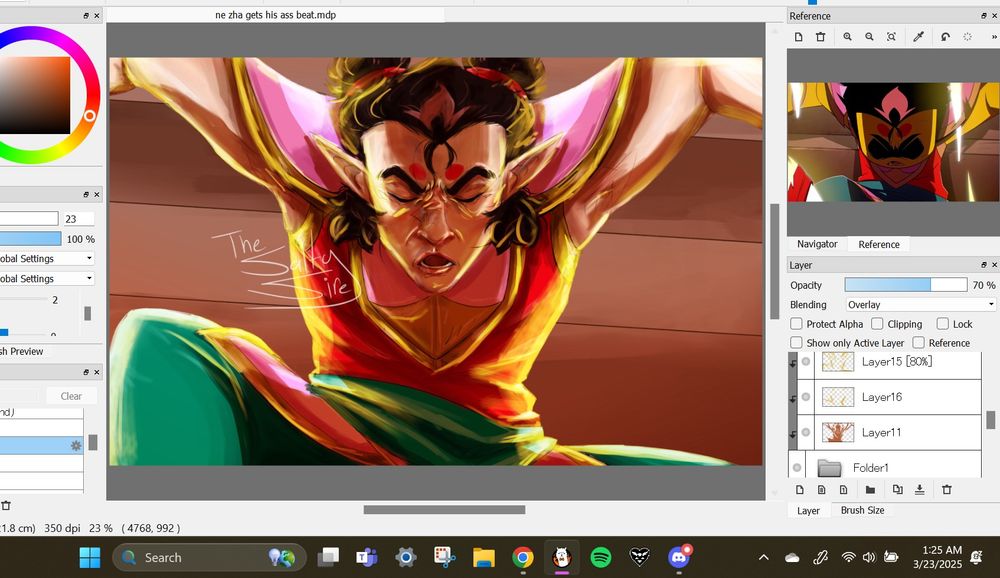
Task: Zoom in on the reference image
Action: 847,37
